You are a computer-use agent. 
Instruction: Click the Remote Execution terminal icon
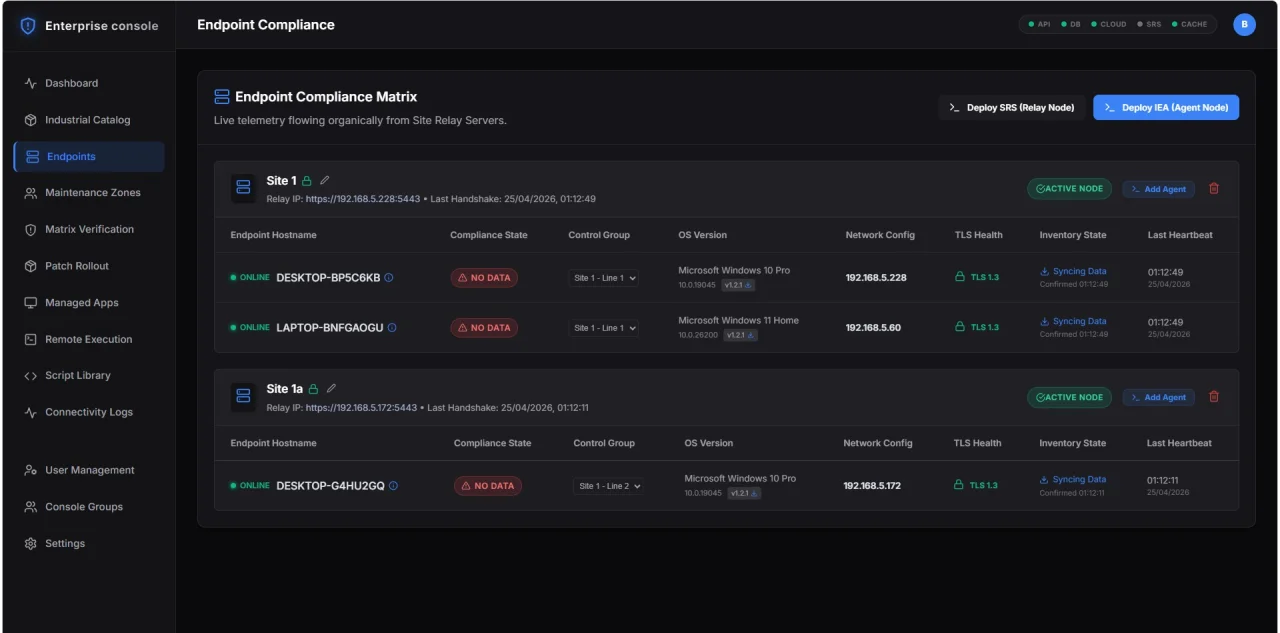[30, 339]
